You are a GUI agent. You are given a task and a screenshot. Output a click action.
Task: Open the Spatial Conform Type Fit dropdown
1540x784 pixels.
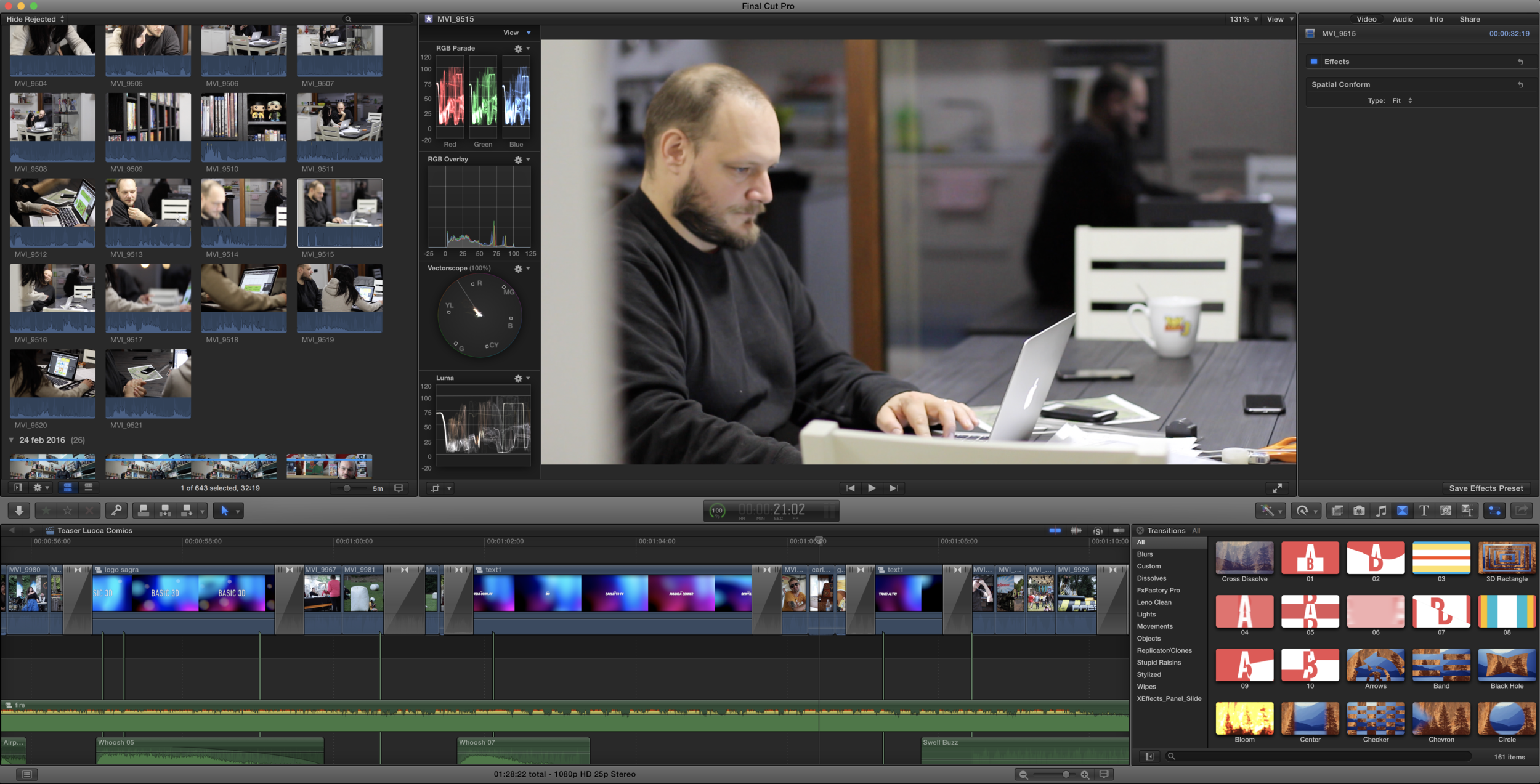1401,100
